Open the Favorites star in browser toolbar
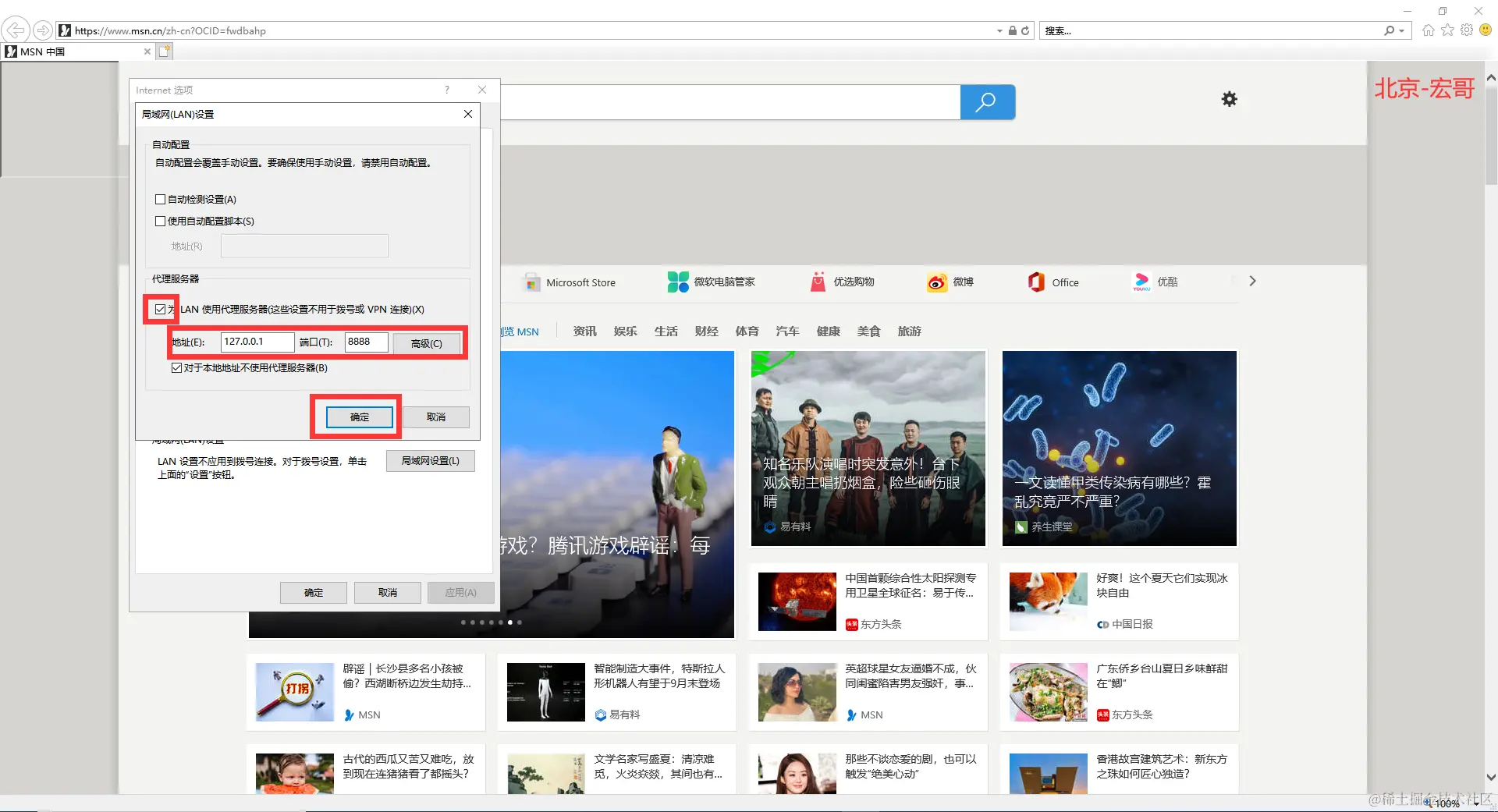This screenshot has width=1498, height=812. [x=1447, y=30]
